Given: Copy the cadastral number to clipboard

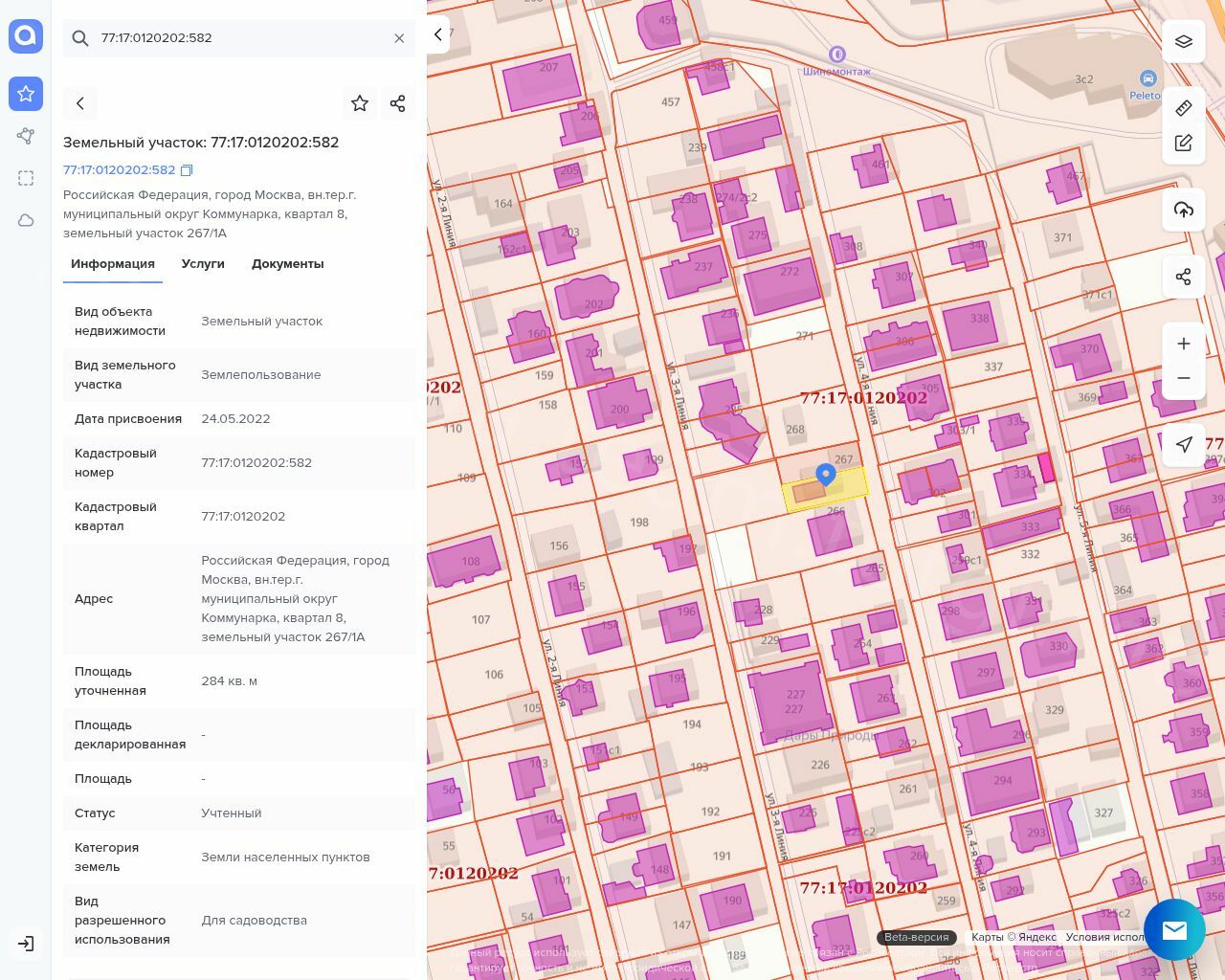Looking at the screenshot, I should (187, 170).
